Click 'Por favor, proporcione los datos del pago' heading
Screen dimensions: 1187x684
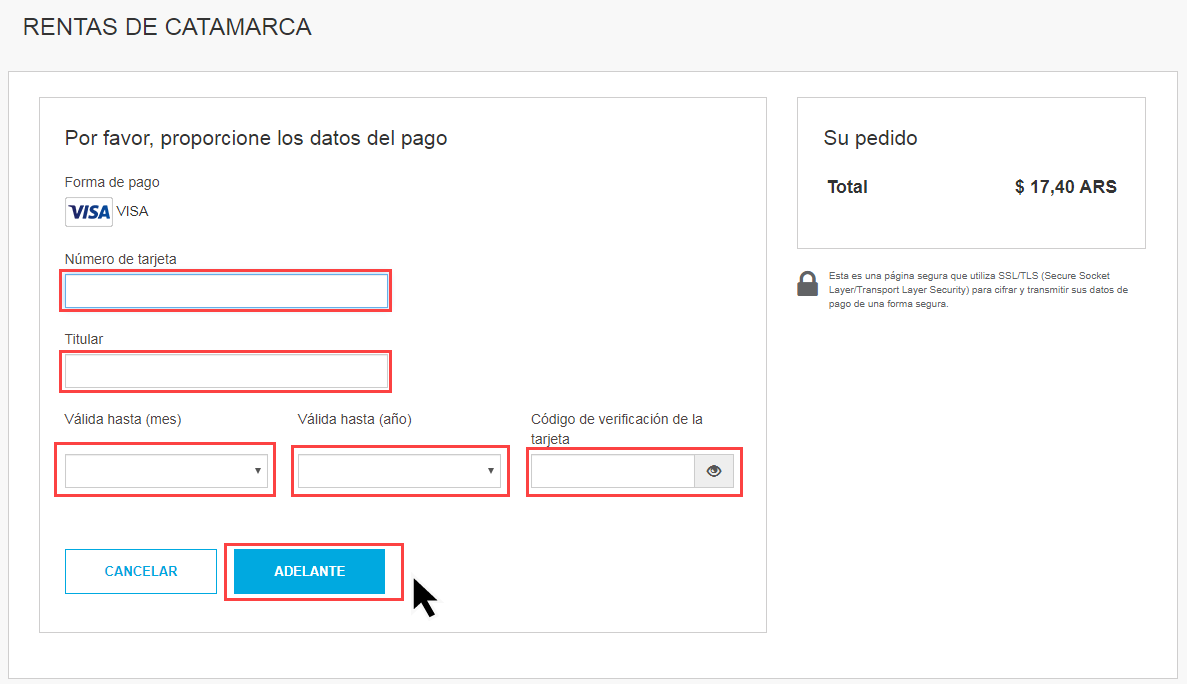pyautogui.click(x=256, y=138)
